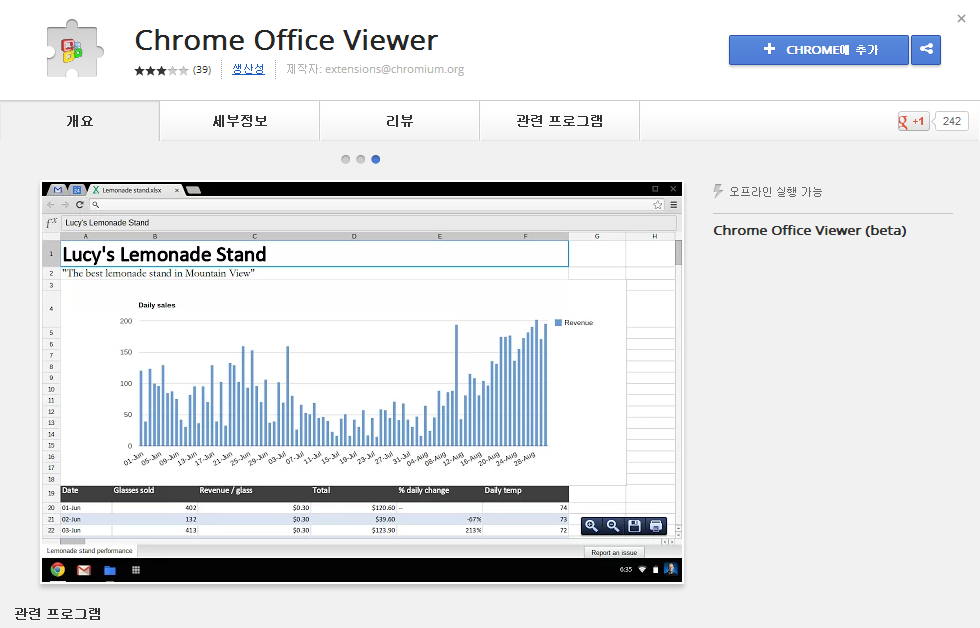Click the clock showing 6:35
Image resolution: width=980 pixels, height=628 pixels.
(626, 569)
